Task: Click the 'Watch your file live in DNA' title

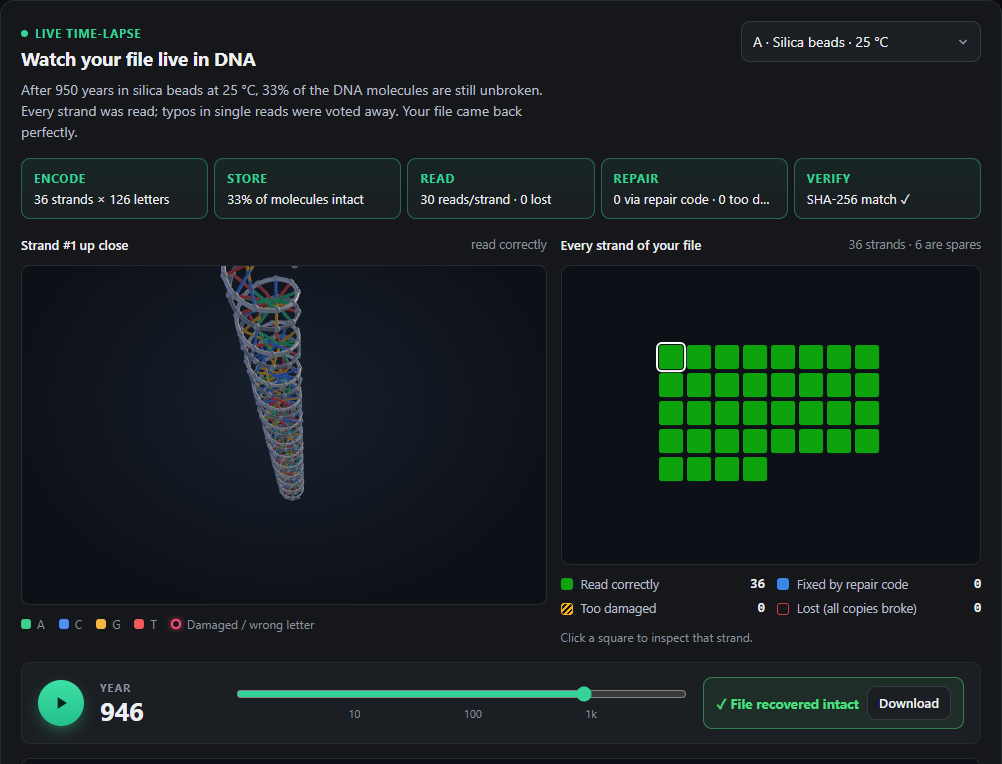Action: point(138,59)
